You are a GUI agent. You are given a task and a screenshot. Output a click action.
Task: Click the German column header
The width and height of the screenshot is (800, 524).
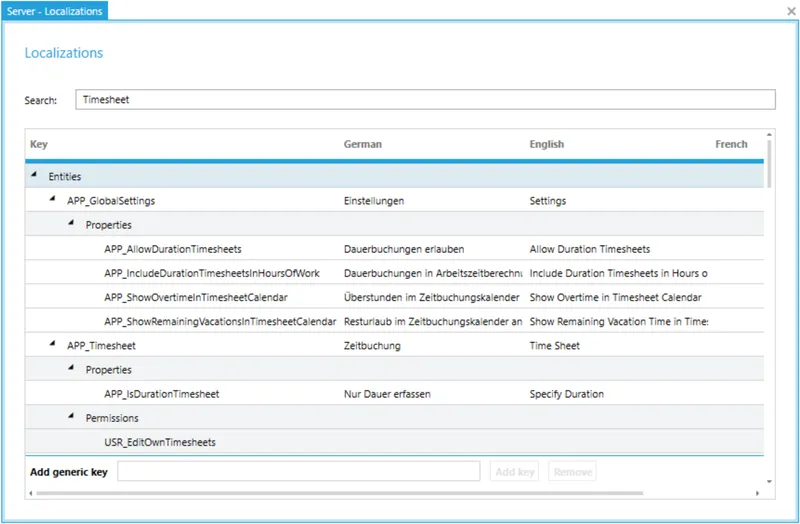click(x=362, y=144)
